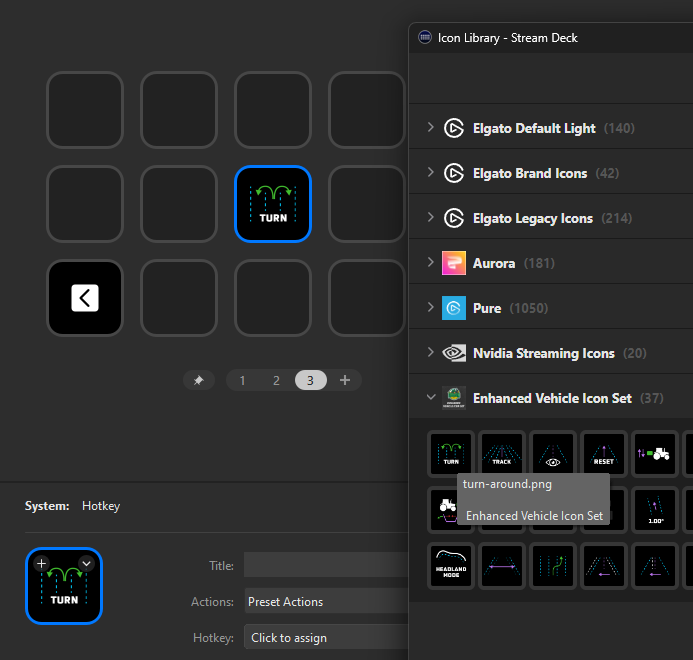The width and height of the screenshot is (693, 660).
Task: Click the Elgato Brand Icons logo
Action: click(454, 173)
